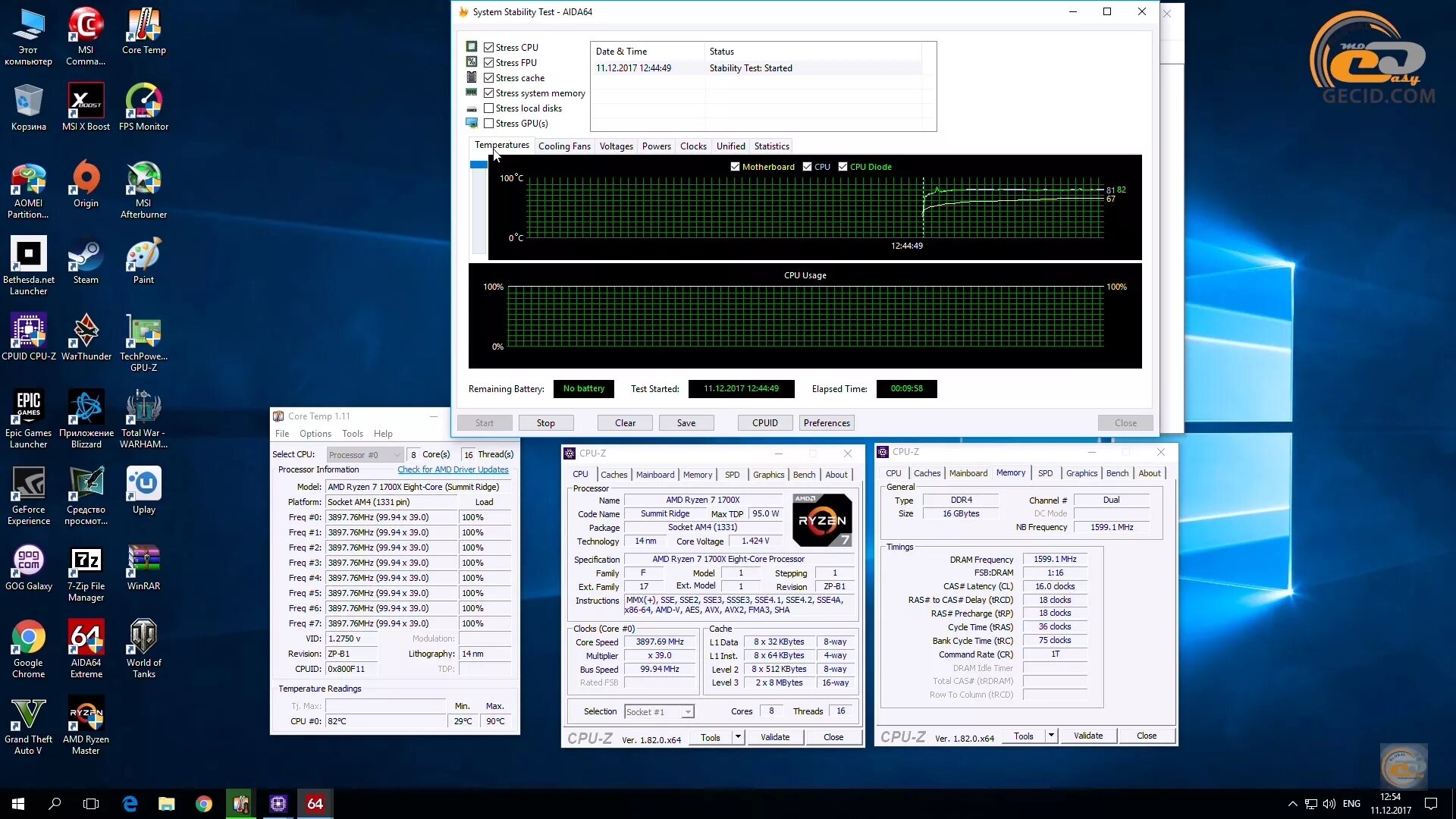Open Microsoft Edge from taskbar
The width and height of the screenshot is (1456, 819).
point(130,803)
